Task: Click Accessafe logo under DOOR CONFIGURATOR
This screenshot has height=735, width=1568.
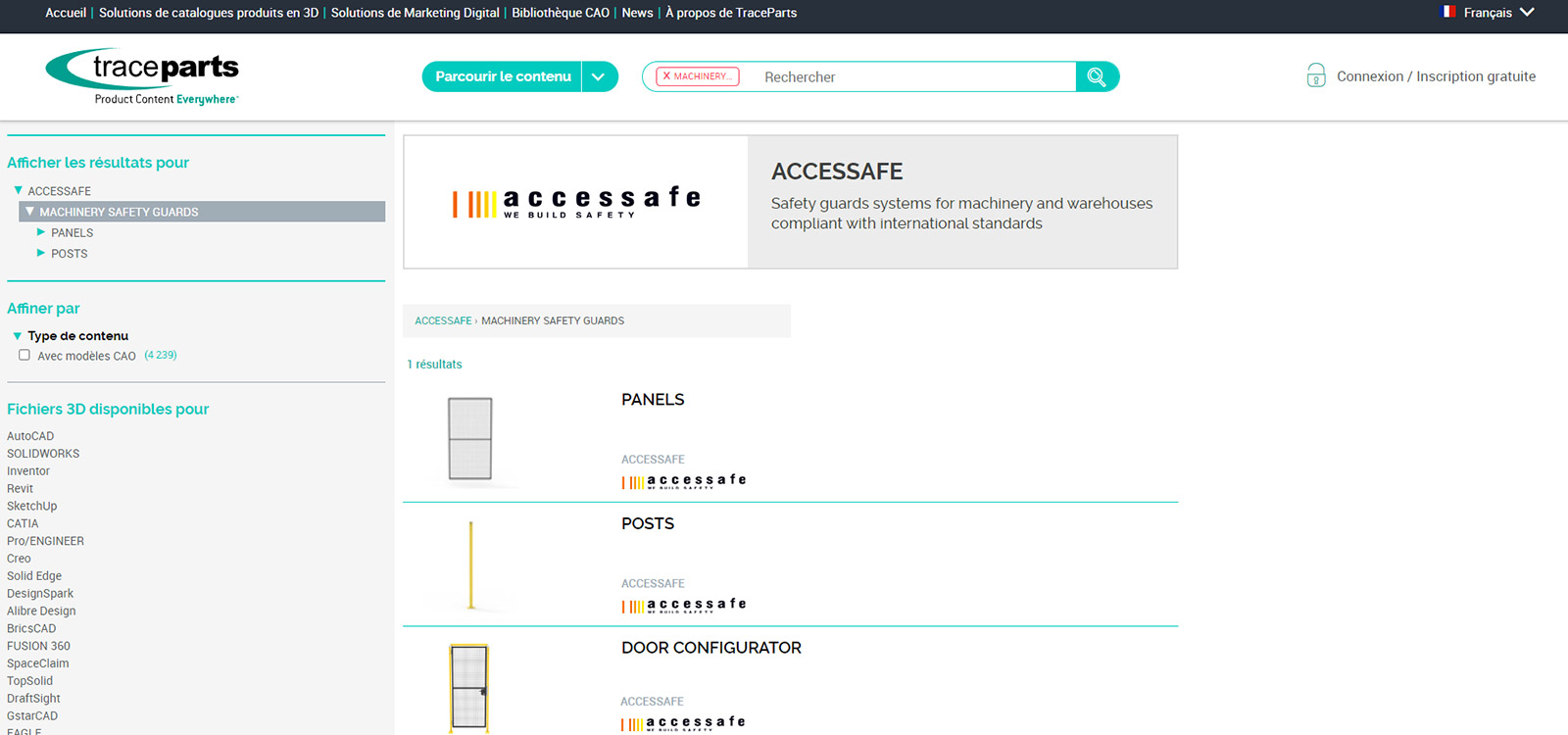Action: coord(683,723)
